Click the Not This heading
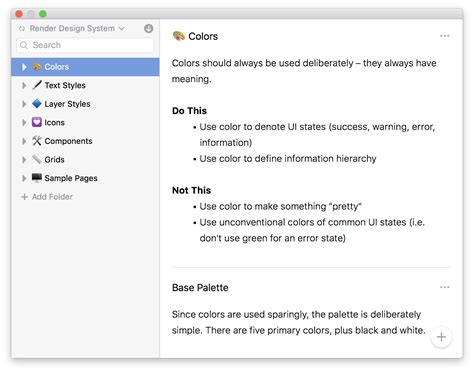 point(192,190)
